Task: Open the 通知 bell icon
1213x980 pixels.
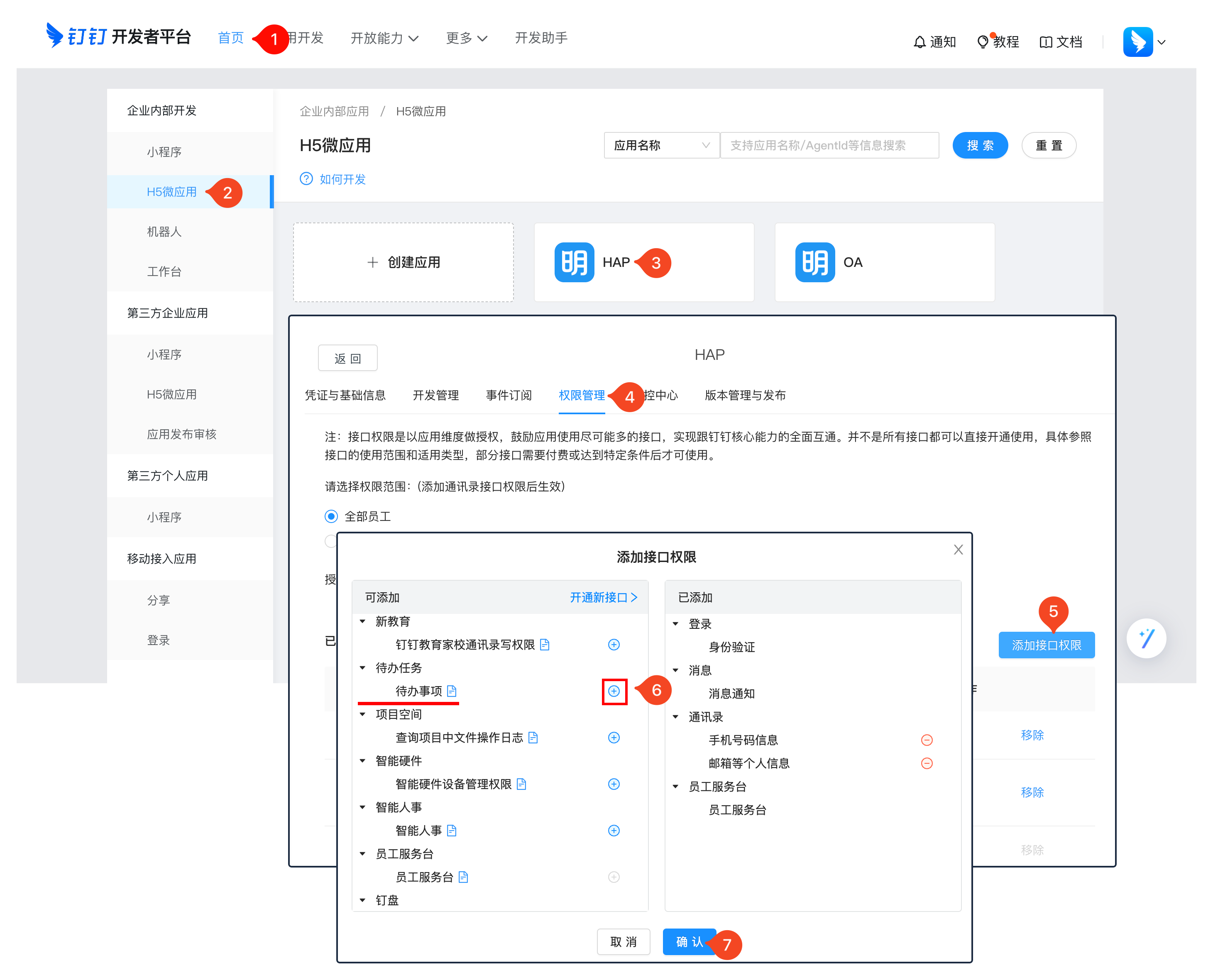Action: point(920,42)
